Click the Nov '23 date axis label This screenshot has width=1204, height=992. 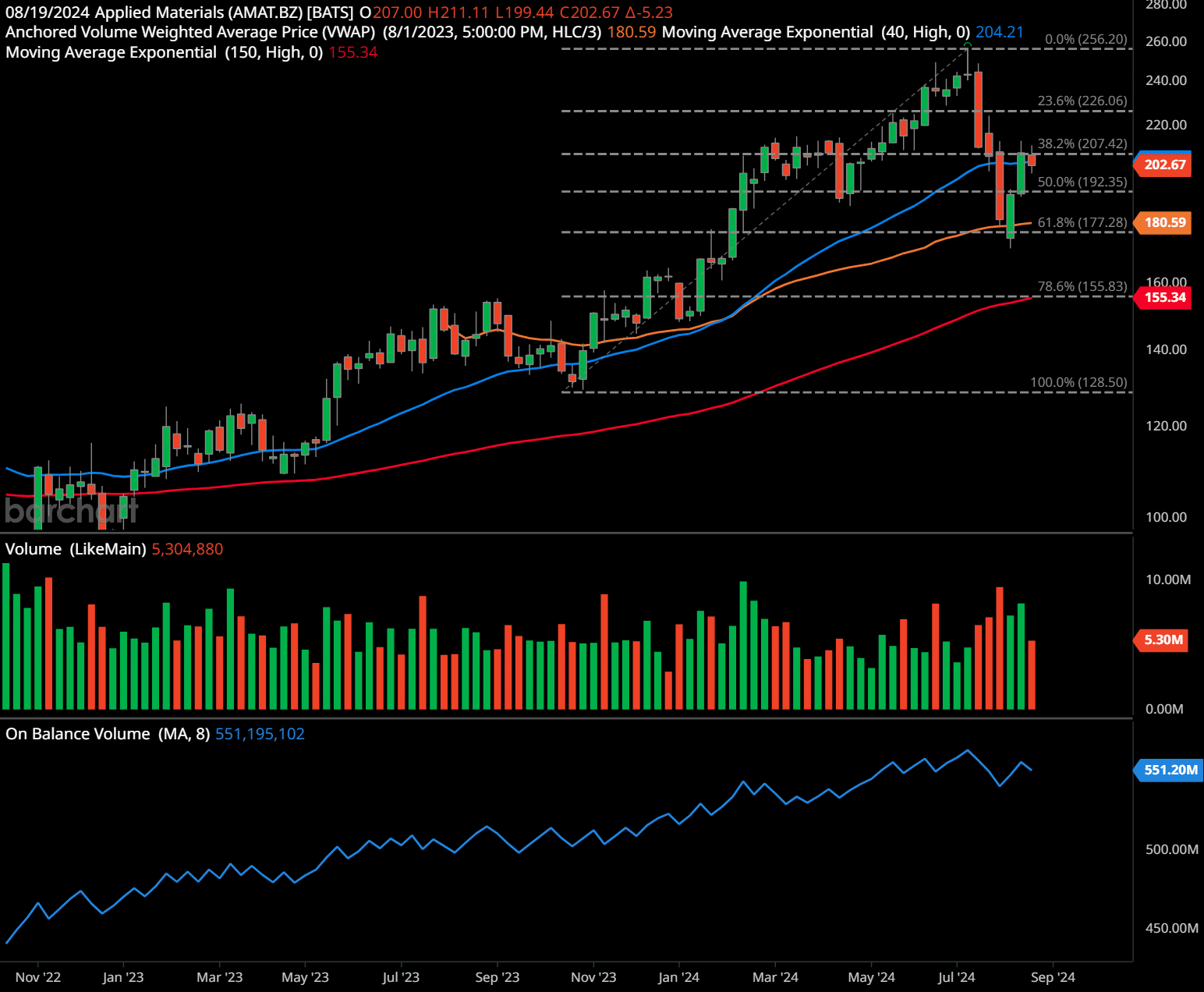(593, 977)
